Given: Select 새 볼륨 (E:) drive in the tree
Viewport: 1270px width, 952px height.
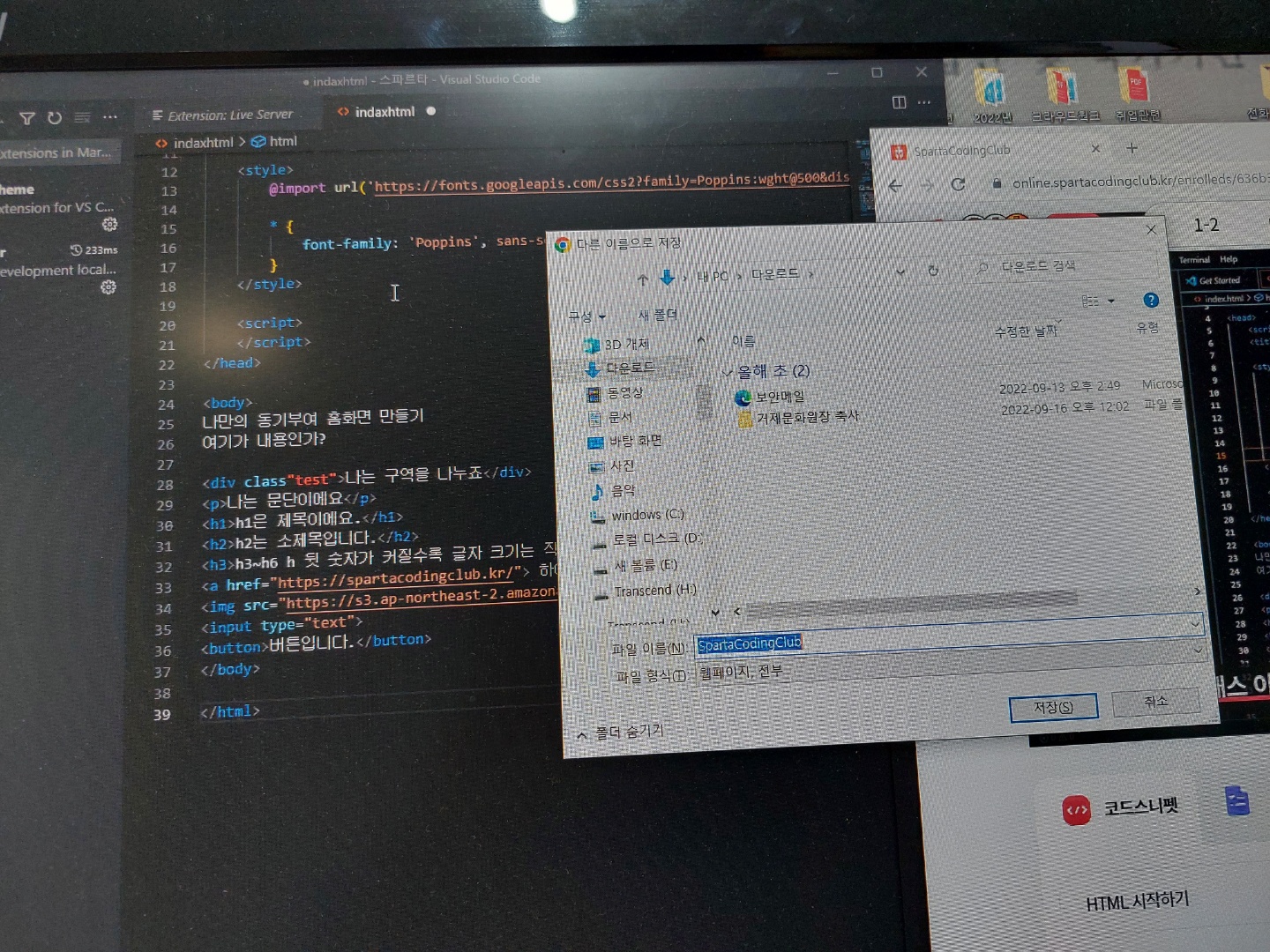Looking at the screenshot, I should (x=635, y=565).
